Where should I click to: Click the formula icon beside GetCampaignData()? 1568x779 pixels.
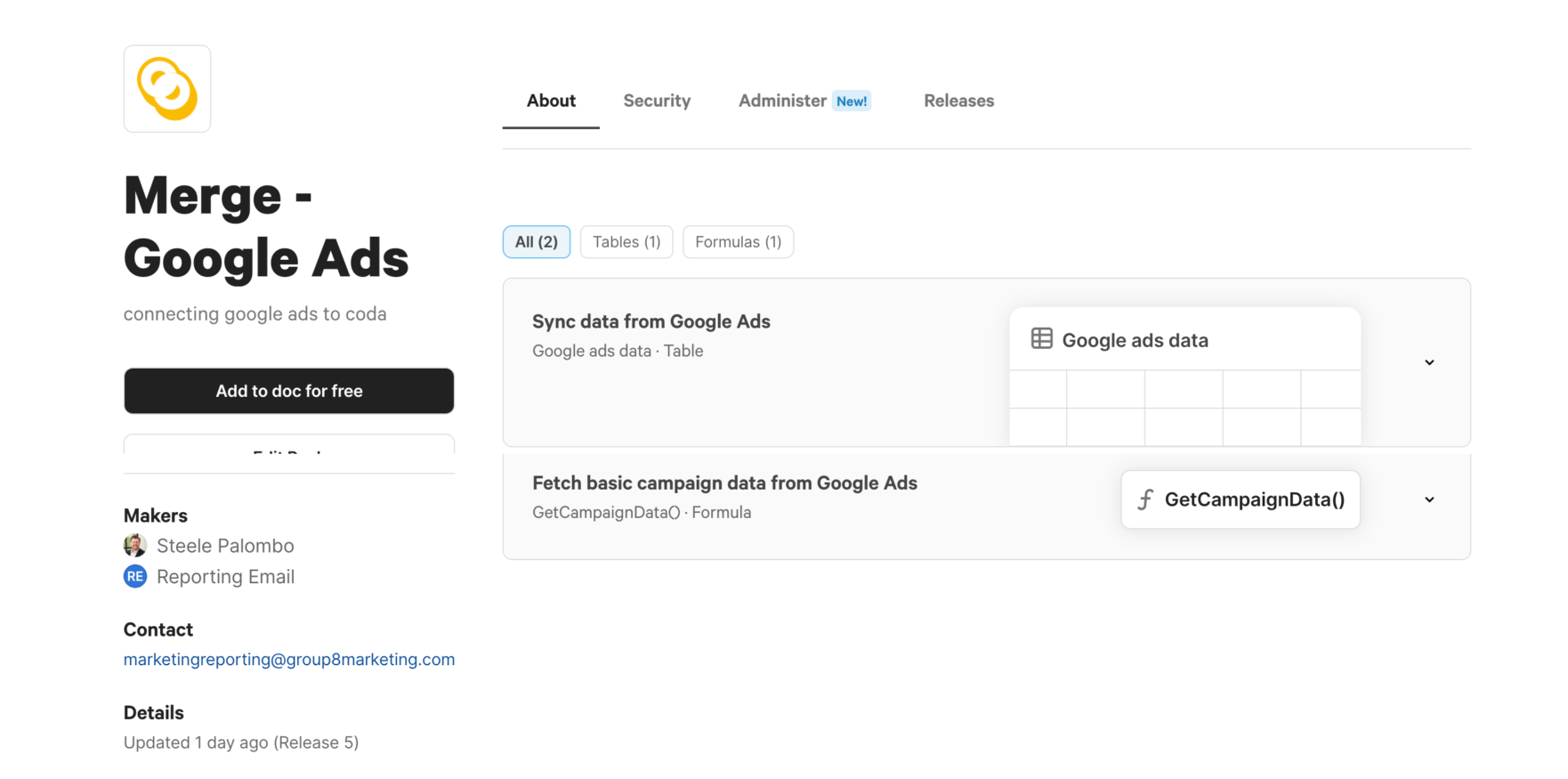click(x=1145, y=499)
